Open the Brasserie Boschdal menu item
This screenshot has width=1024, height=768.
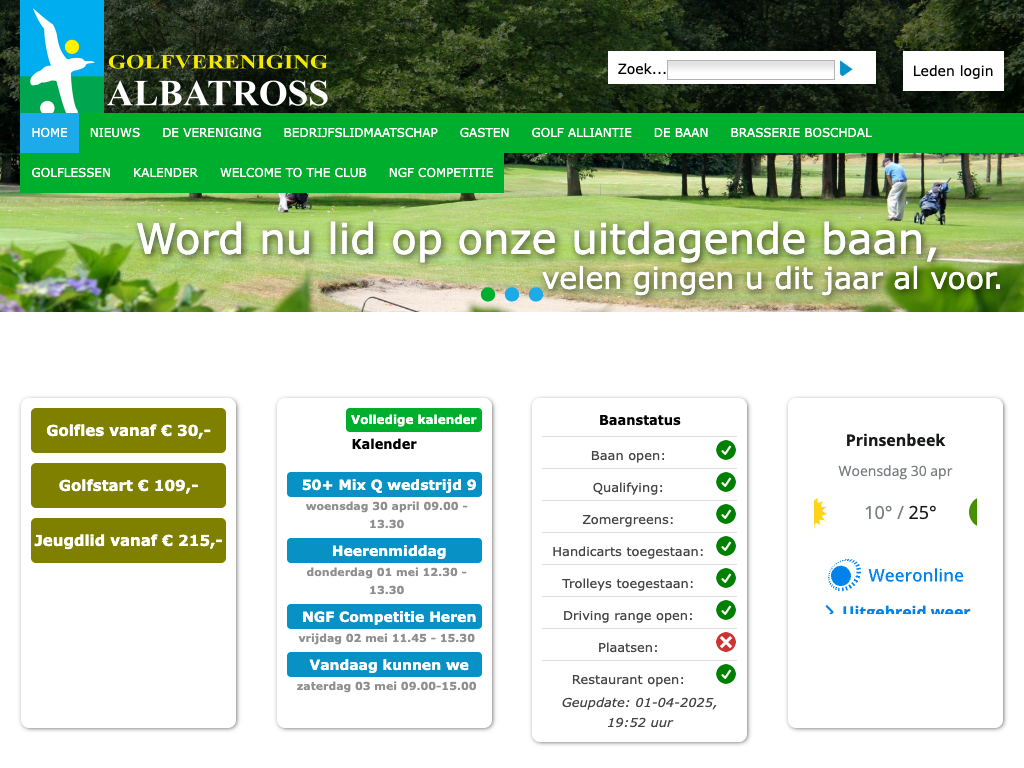point(801,133)
